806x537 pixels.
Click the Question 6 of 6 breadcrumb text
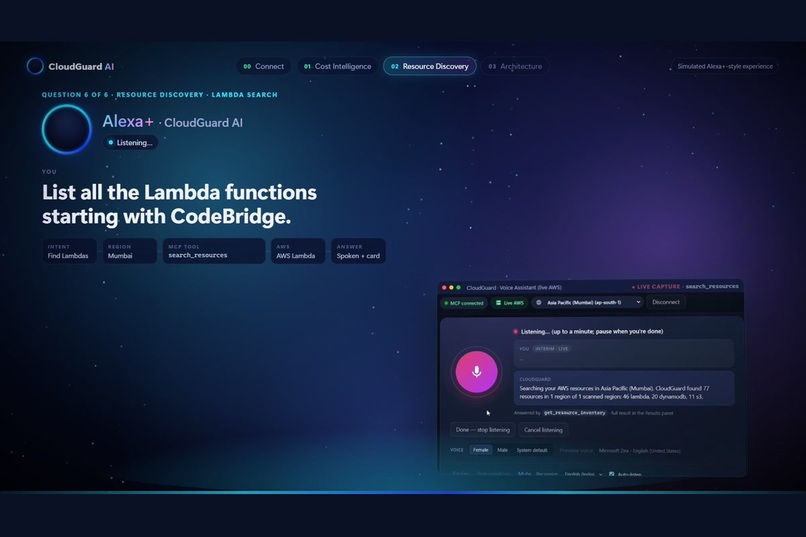tap(159, 95)
